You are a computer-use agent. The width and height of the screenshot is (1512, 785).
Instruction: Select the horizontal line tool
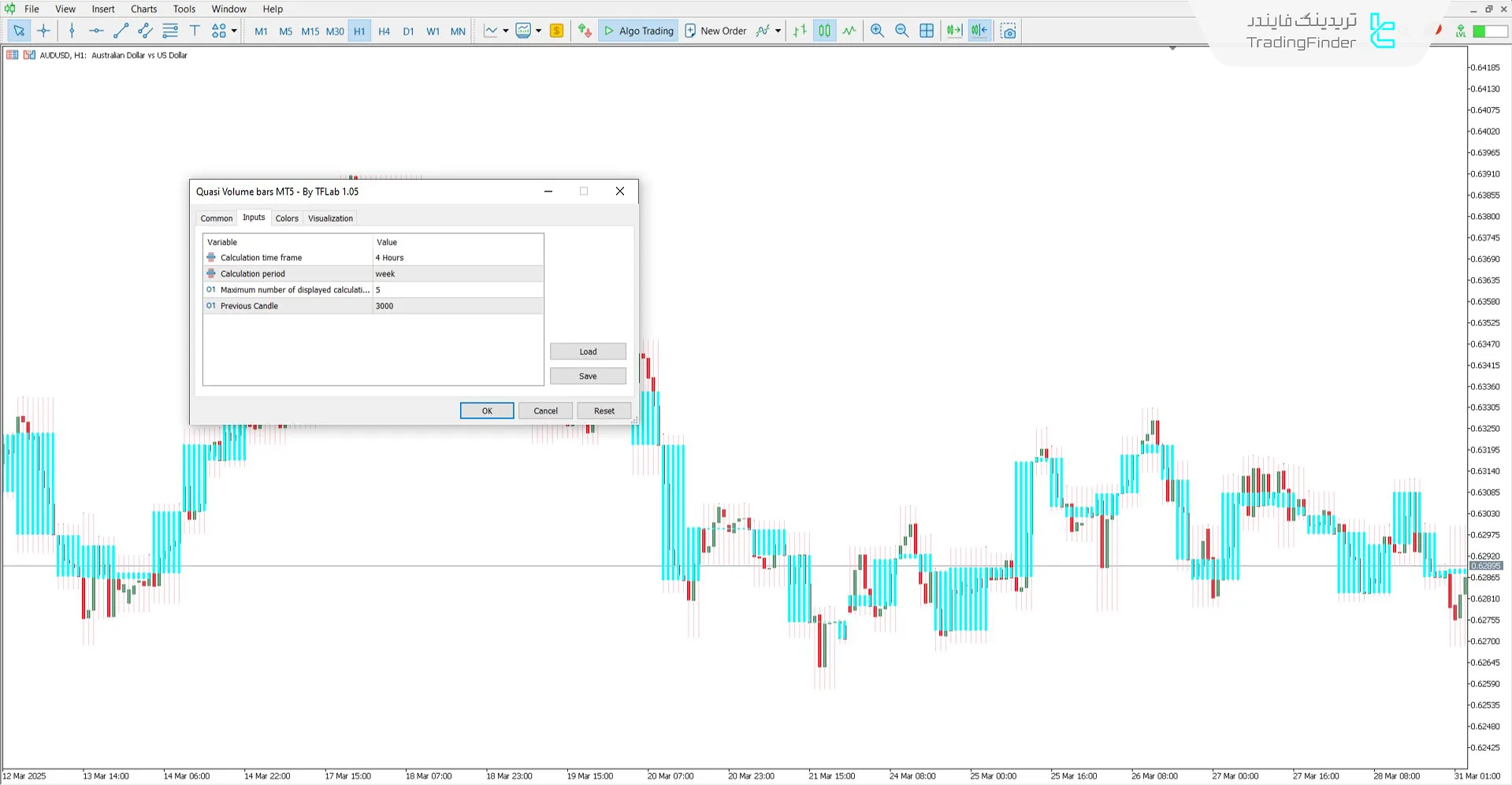click(96, 31)
